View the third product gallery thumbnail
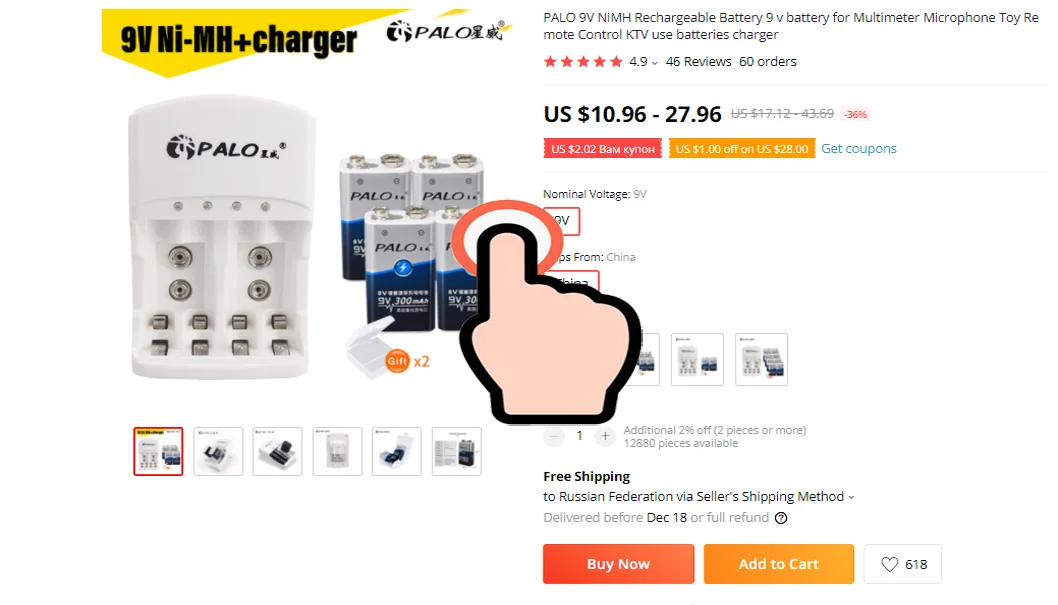Screen dimensions: 1058x605 tap(277, 451)
